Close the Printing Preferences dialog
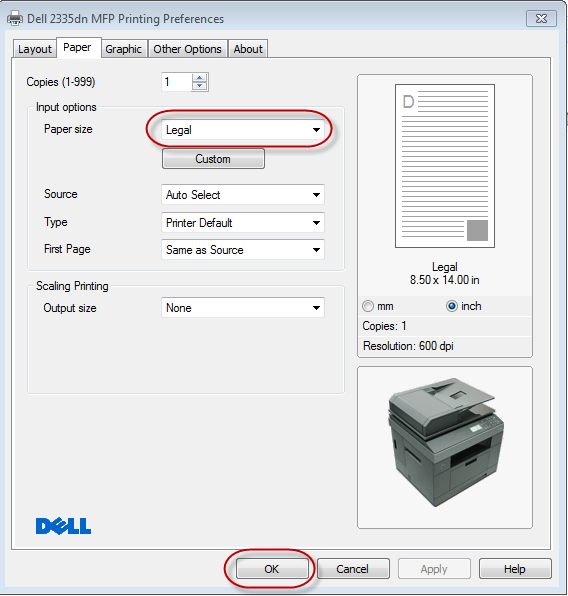Screen dimensions: 568x596 pos(541,18)
